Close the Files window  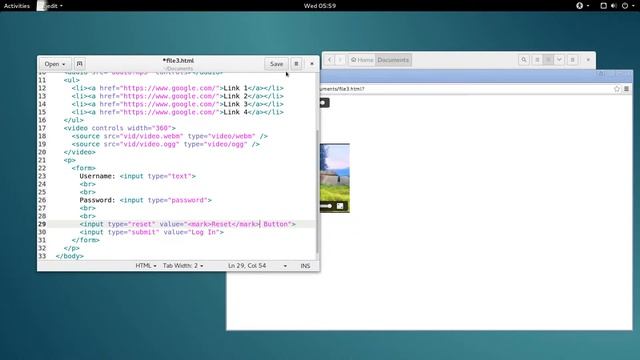[x=588, y=60]
